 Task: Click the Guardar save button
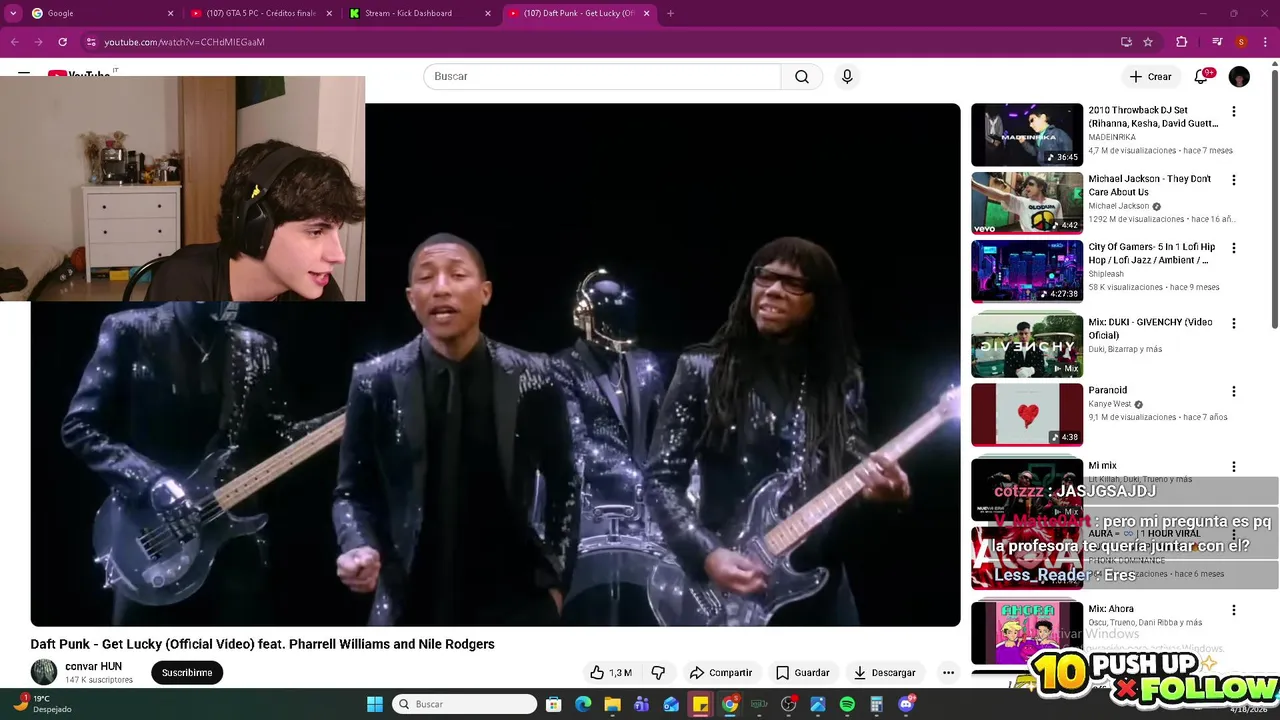coord(802,673)
